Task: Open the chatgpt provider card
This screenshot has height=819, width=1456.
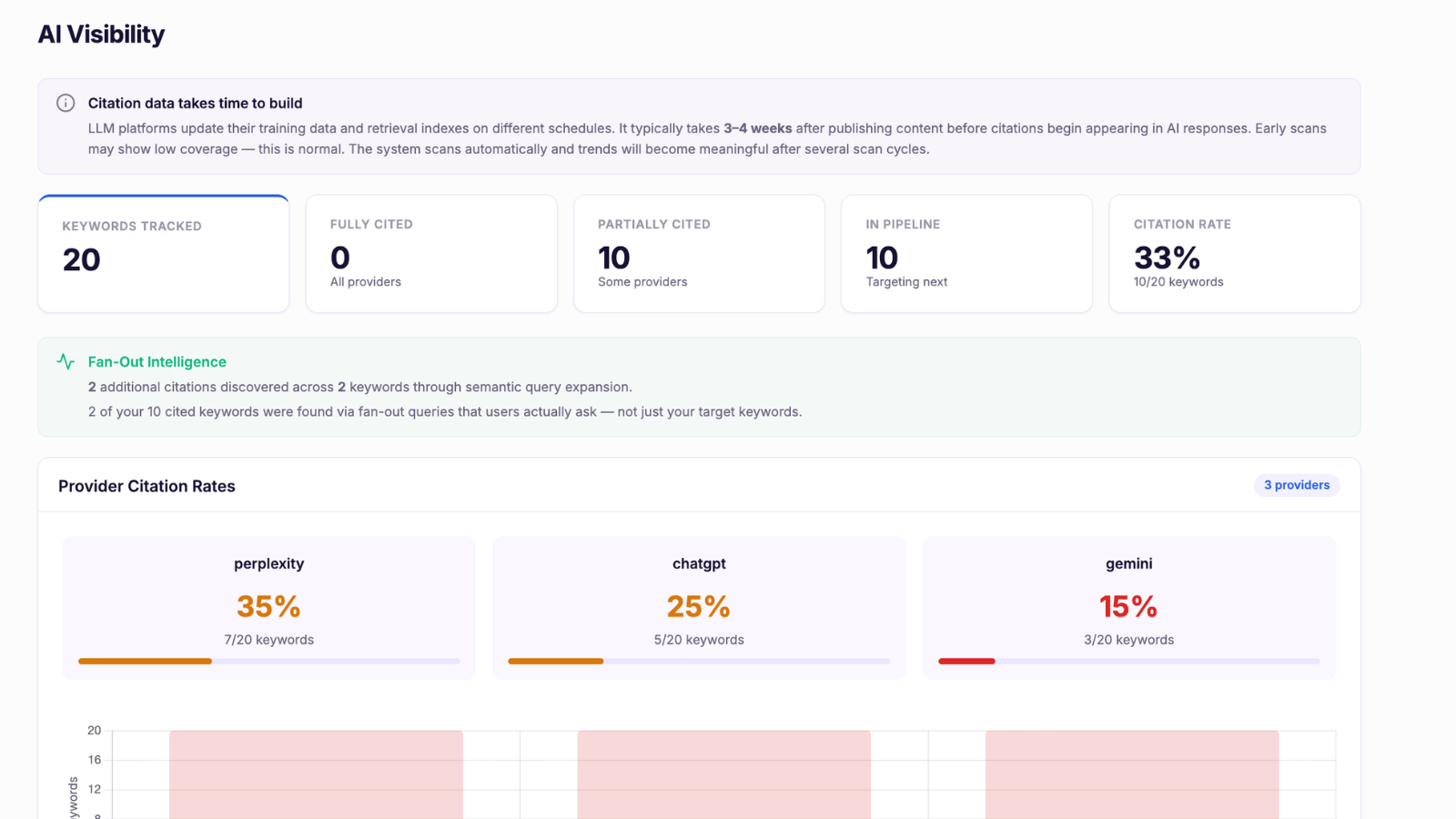Action: coord(699,608)
